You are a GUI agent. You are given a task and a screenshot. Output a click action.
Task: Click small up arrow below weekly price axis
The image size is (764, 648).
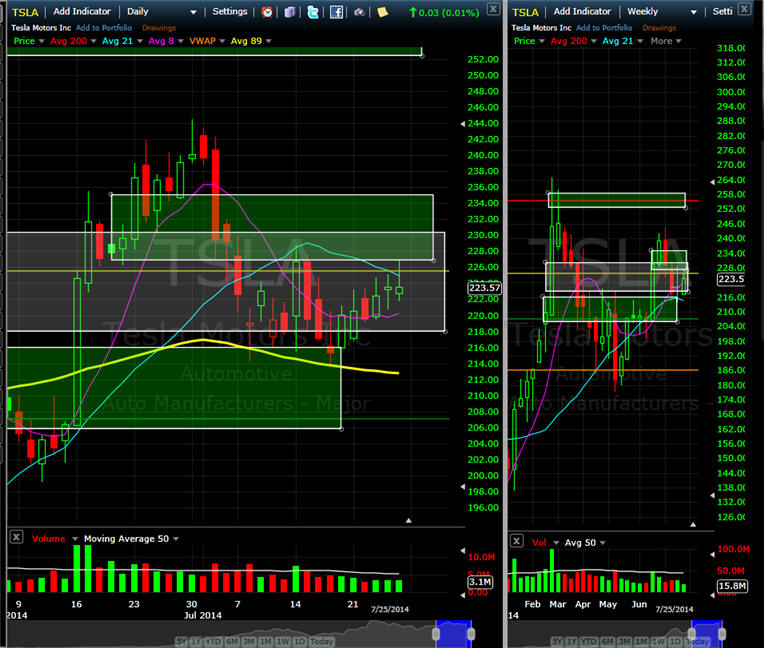click(693, 525)
